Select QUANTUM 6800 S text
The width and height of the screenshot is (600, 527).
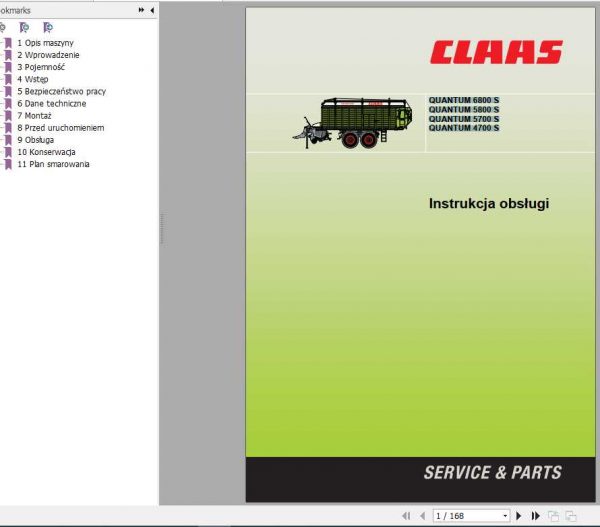tap(464, 100)
